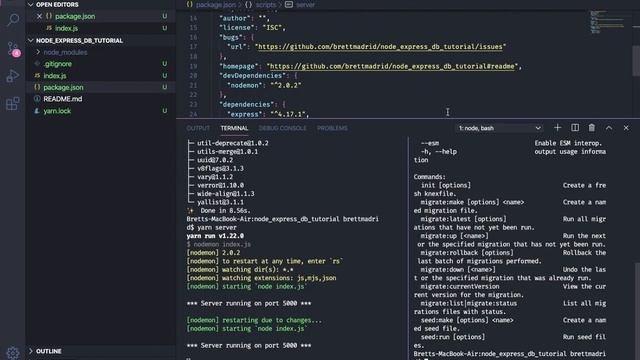
Task: Select the terminal dropdown '1: node, bash'
Action: [x=499, y=128]
